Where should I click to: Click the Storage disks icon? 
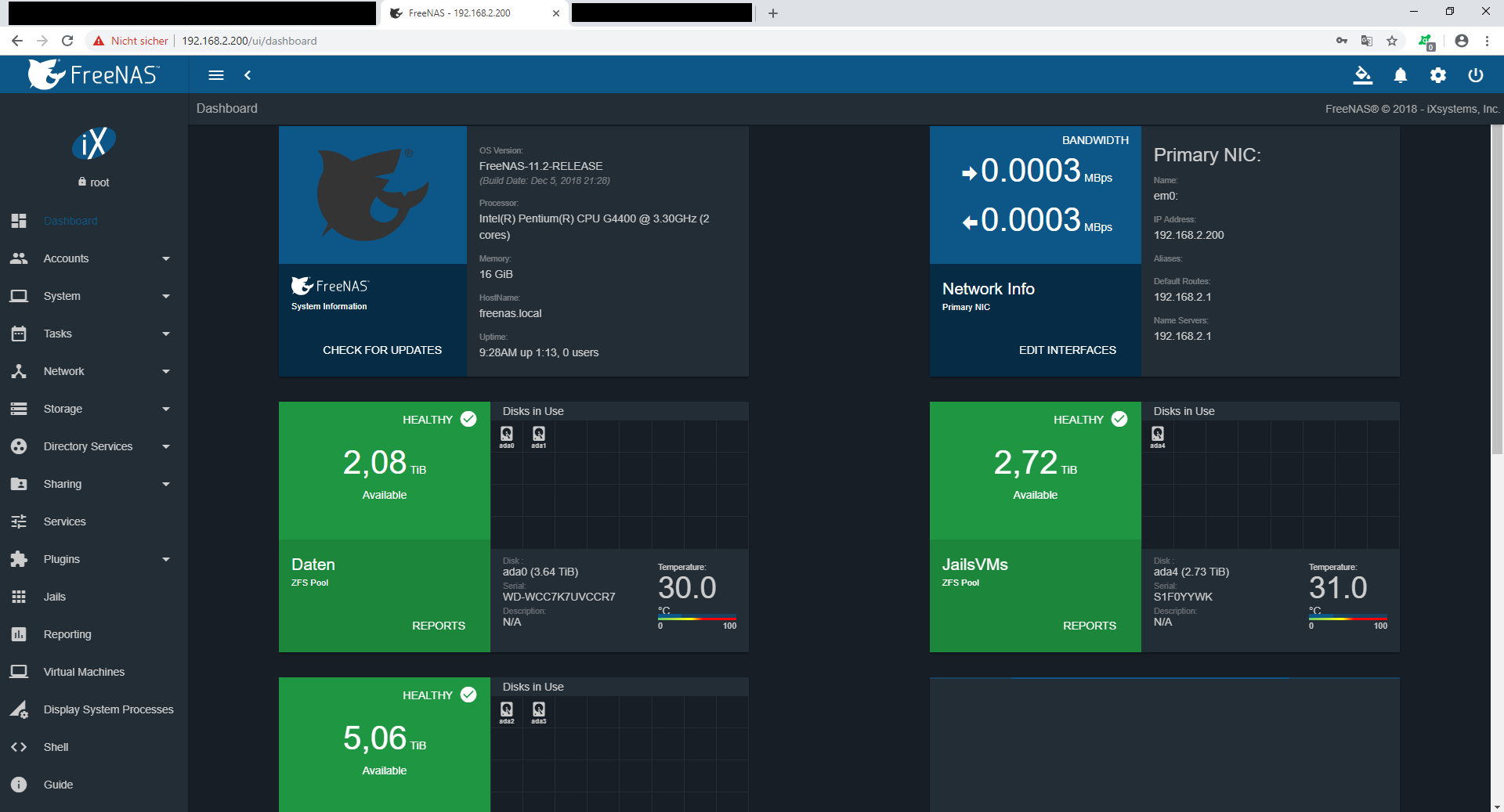click(19, 409)
